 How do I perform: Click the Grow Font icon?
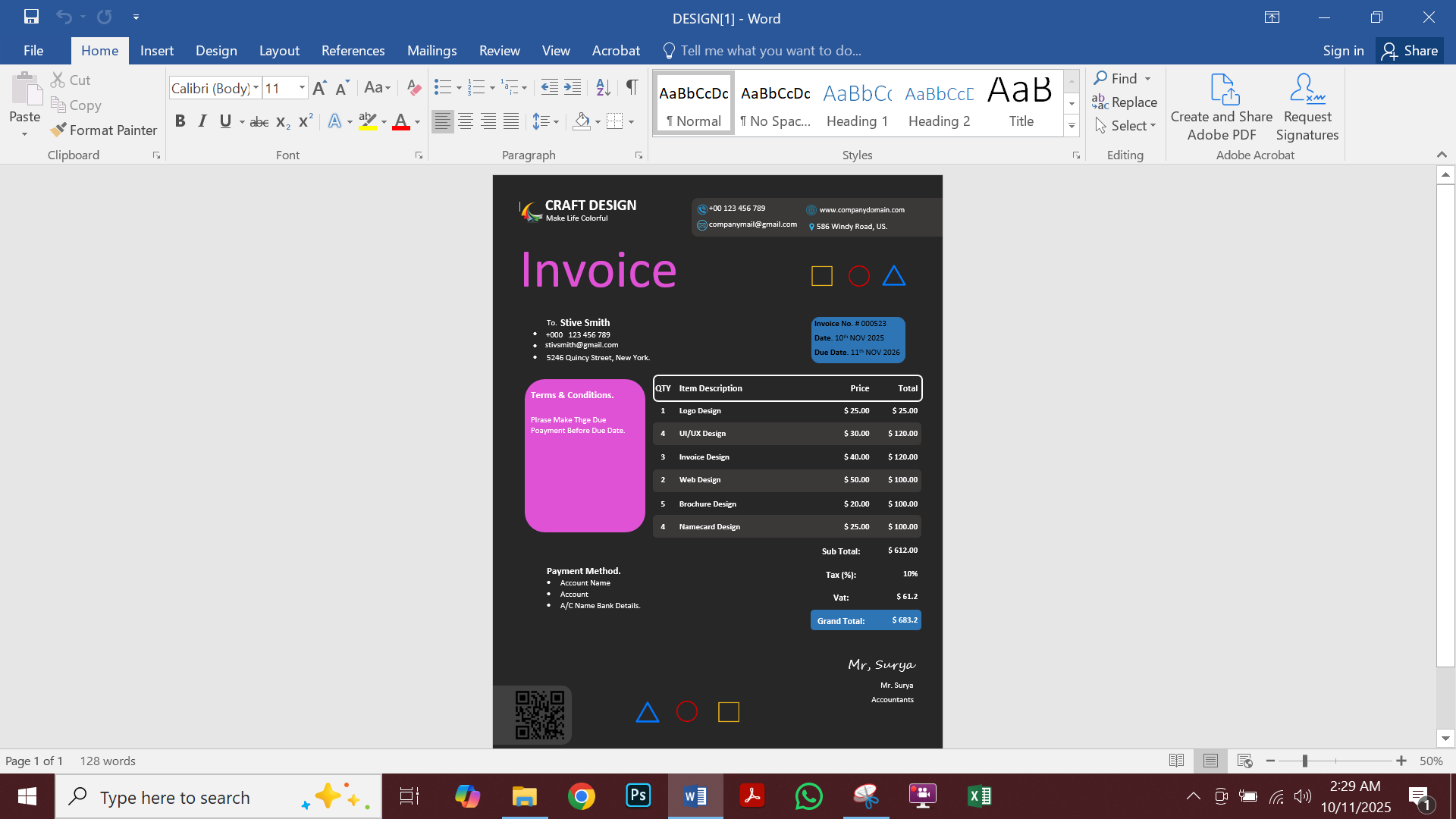[x=319, y=88]
